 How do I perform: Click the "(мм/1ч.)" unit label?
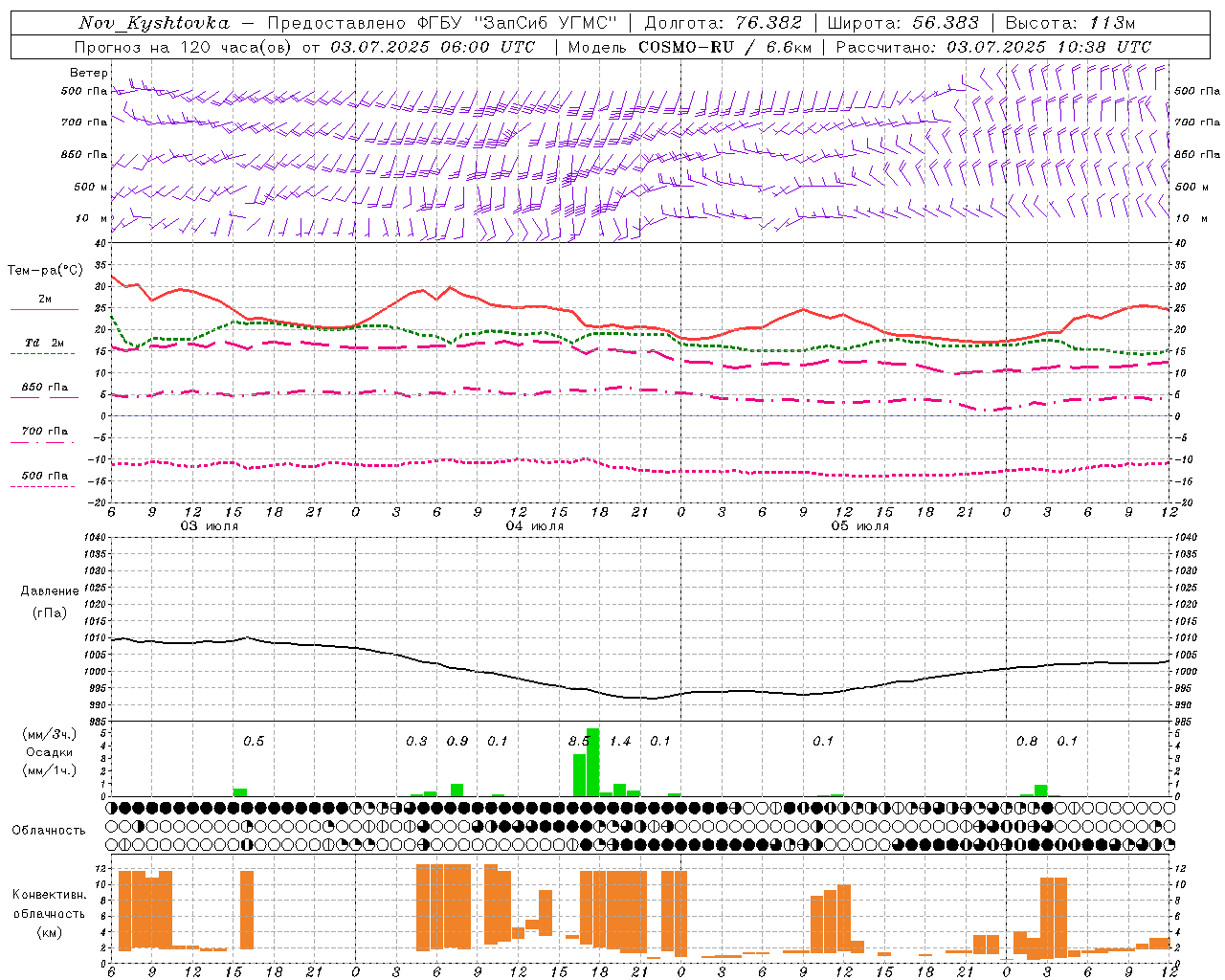pyautogui.click(x=50, y=770)
